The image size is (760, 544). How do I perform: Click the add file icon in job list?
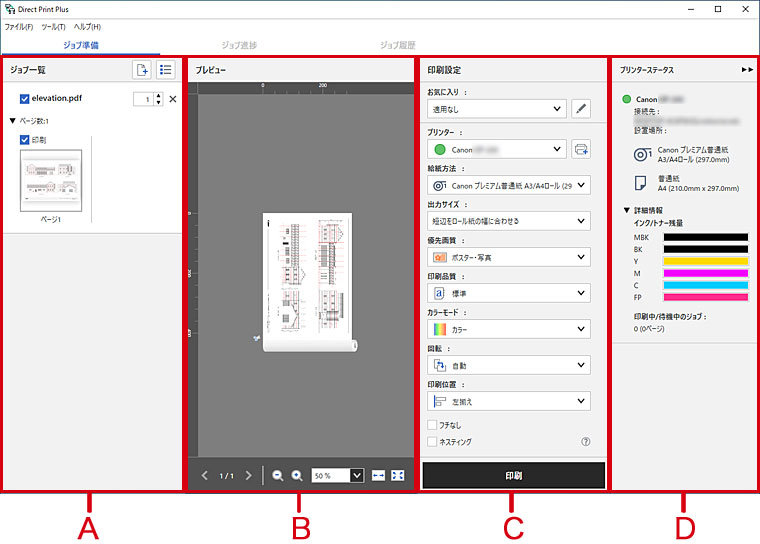[x=142, y=70]
